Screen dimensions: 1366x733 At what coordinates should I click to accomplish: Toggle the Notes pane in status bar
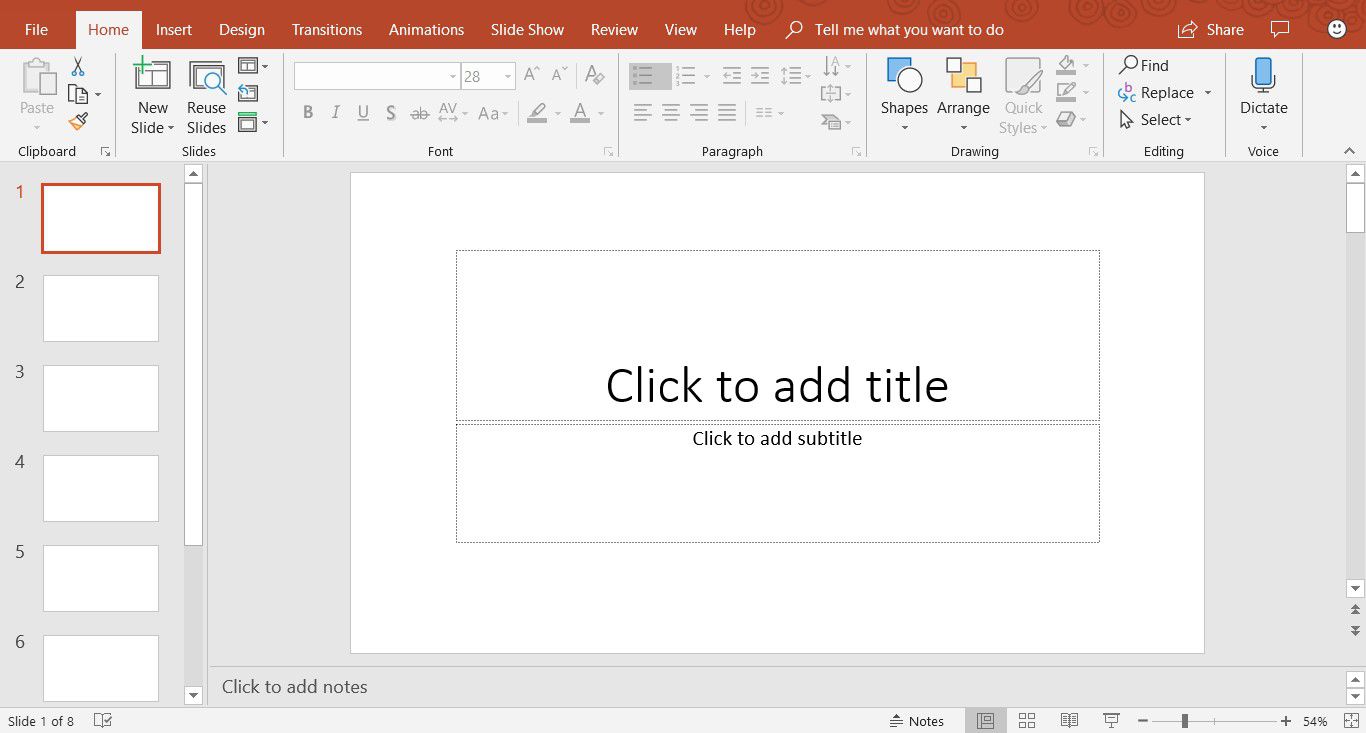(916, 721)
